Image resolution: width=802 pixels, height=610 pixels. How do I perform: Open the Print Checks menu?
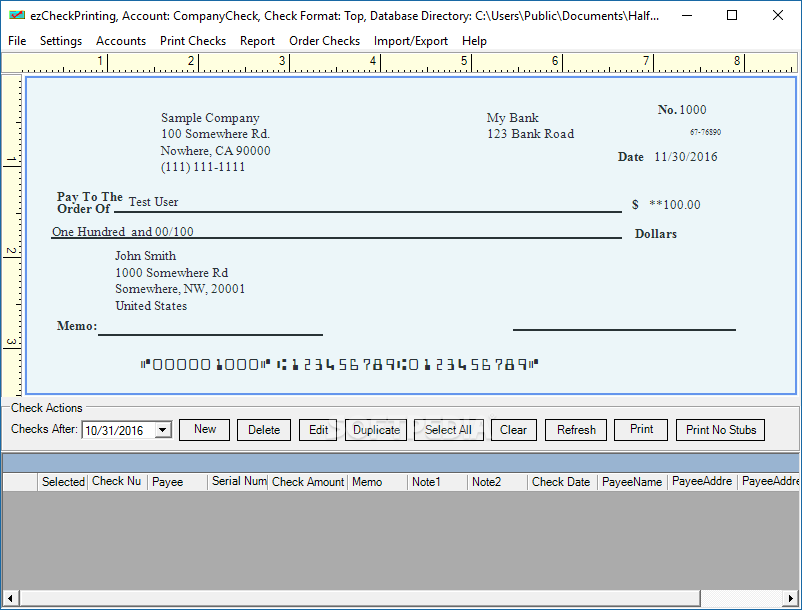193,41
